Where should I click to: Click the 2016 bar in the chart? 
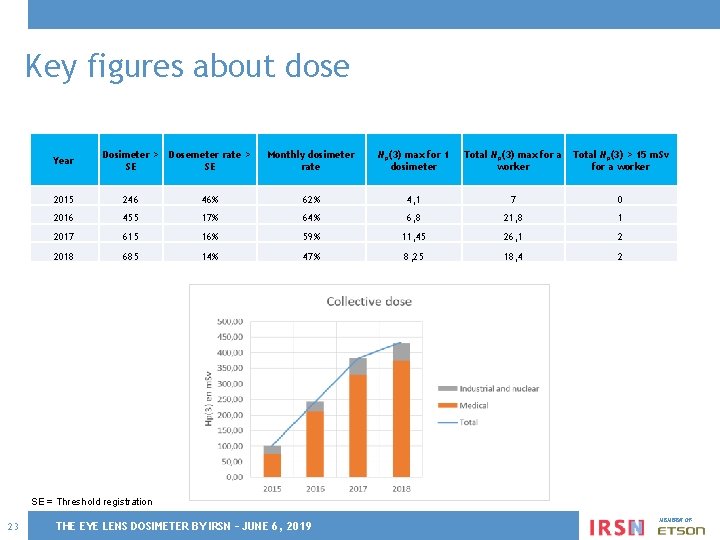click(315, 439)
